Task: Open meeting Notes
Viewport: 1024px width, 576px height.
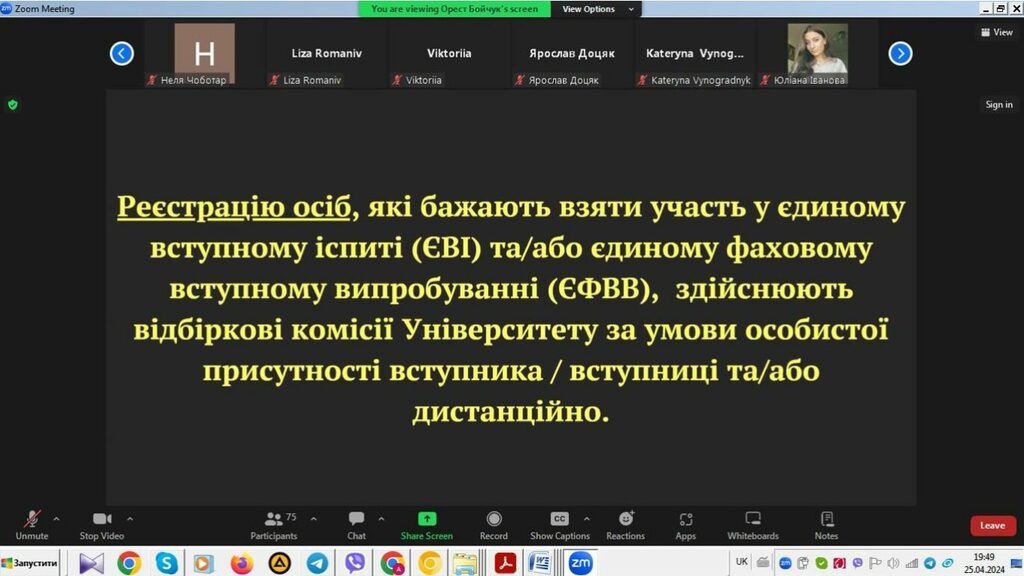Action: [827, 523]
